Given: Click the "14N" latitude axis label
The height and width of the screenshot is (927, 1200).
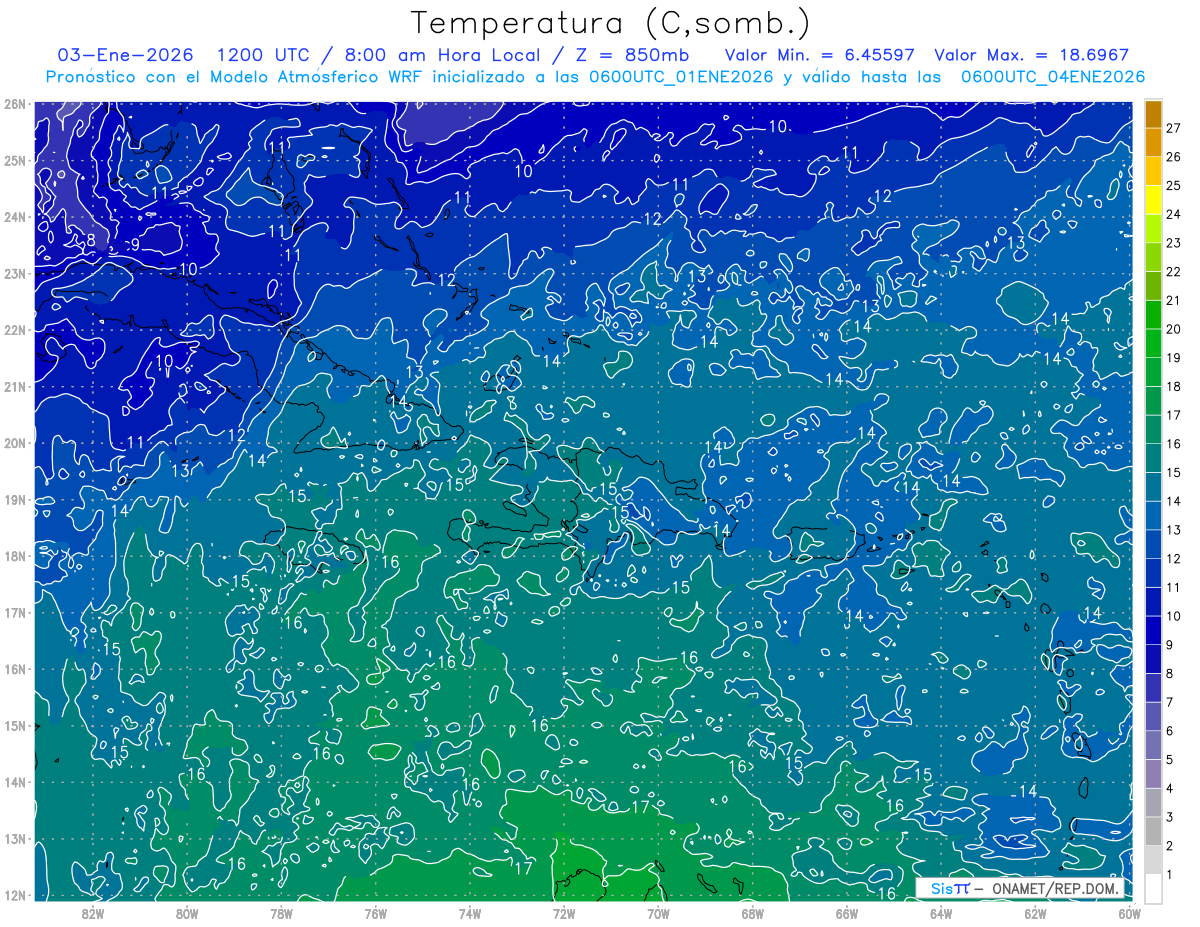Looking at the screenshot, I should (x=14, y=782).
